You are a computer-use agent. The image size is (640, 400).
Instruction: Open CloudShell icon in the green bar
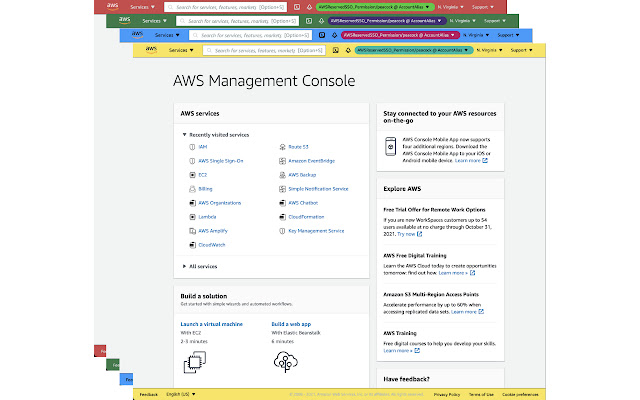(x=309, y=21)
